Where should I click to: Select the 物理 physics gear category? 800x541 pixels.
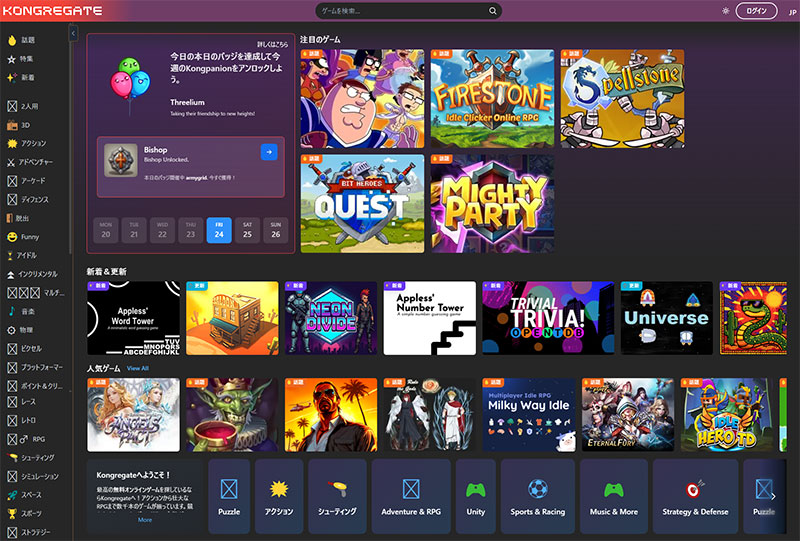pyautogui.click(x=20, y=330)
